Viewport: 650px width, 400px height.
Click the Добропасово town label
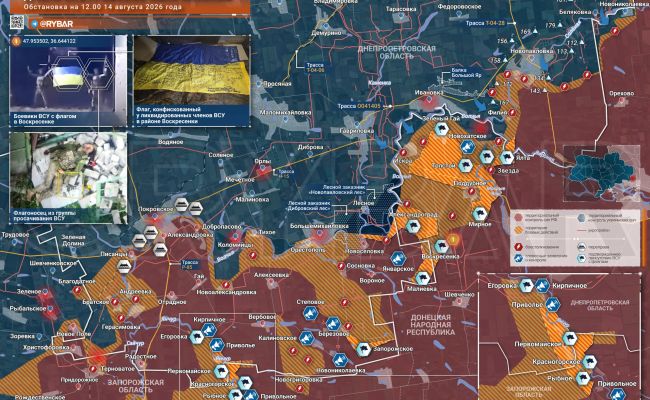pyautogui.click(x=221, y=227)
